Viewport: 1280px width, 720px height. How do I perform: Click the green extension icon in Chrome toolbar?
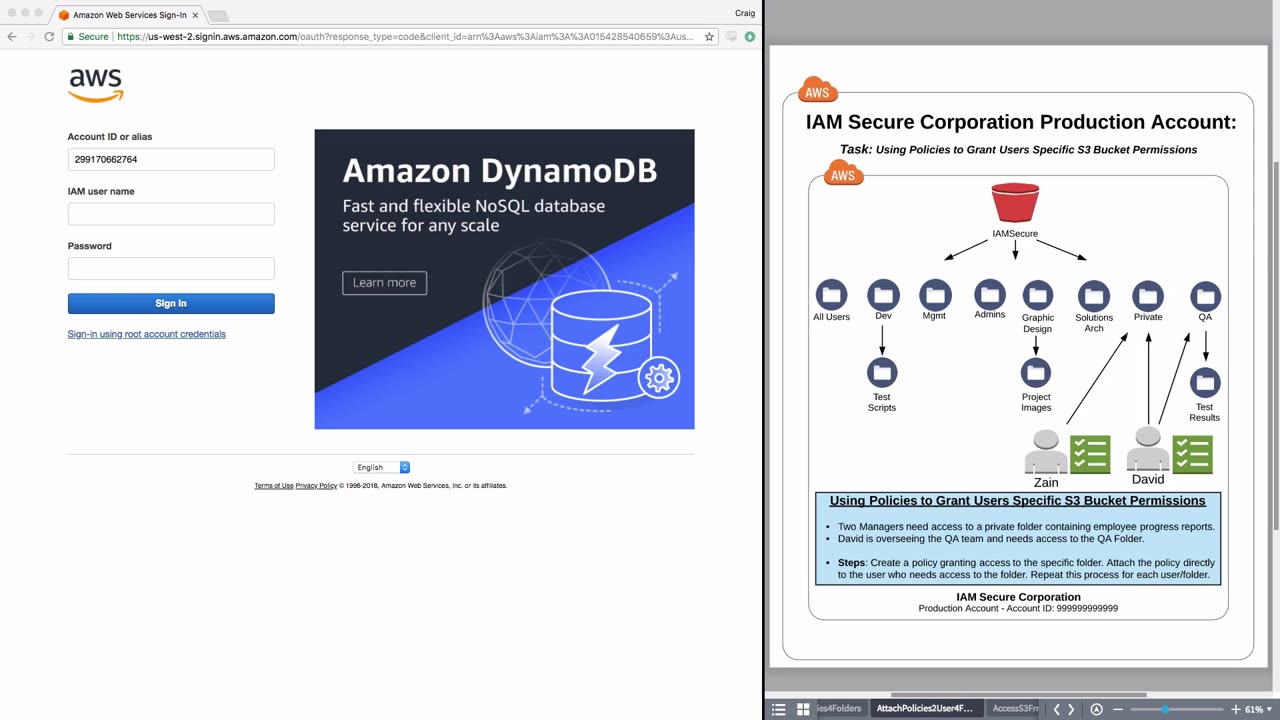coord(749,37)
